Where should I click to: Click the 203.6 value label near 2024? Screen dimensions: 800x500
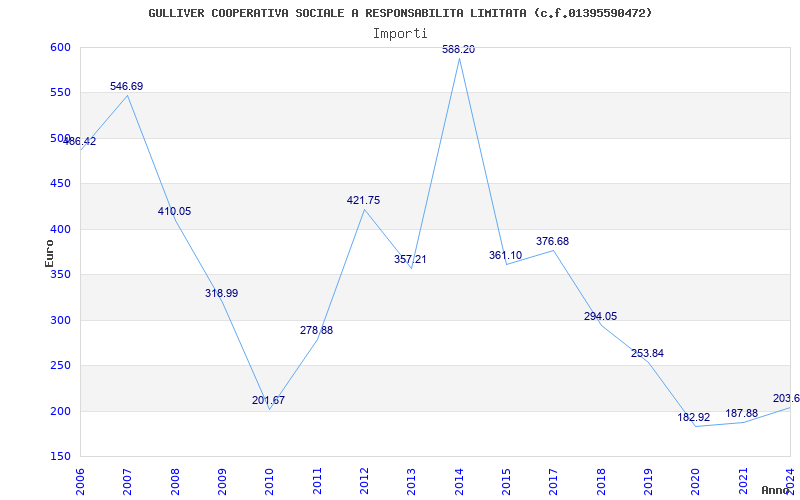click(x=786, y=398)
